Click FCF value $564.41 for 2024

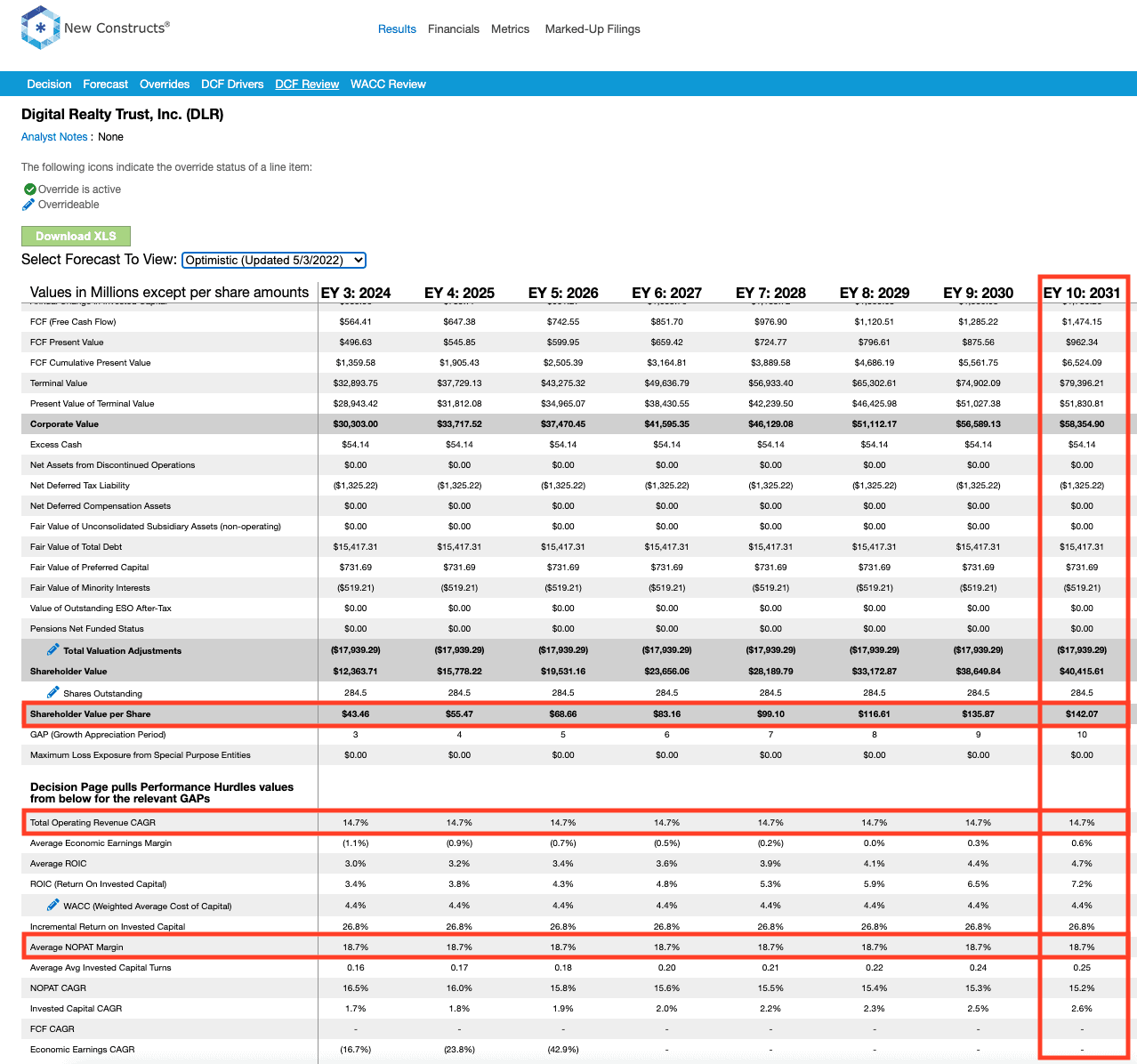click(356, 322)
